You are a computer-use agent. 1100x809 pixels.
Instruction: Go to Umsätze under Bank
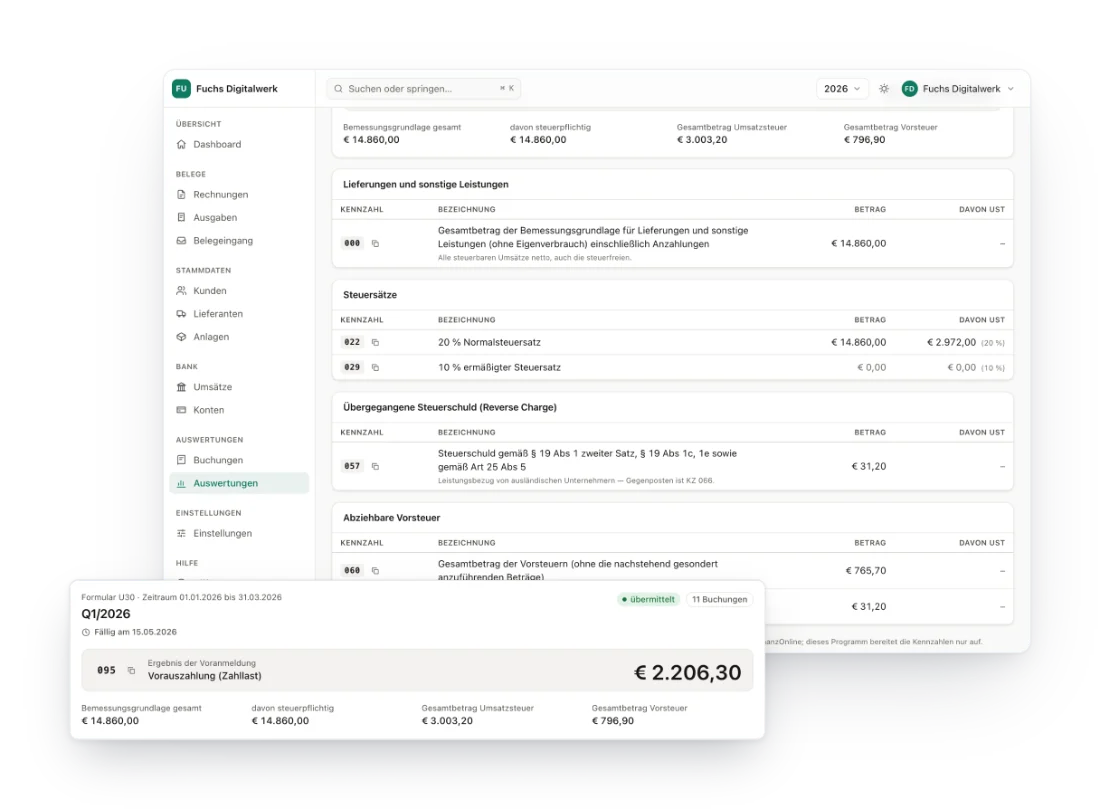[x=239, y=387]
